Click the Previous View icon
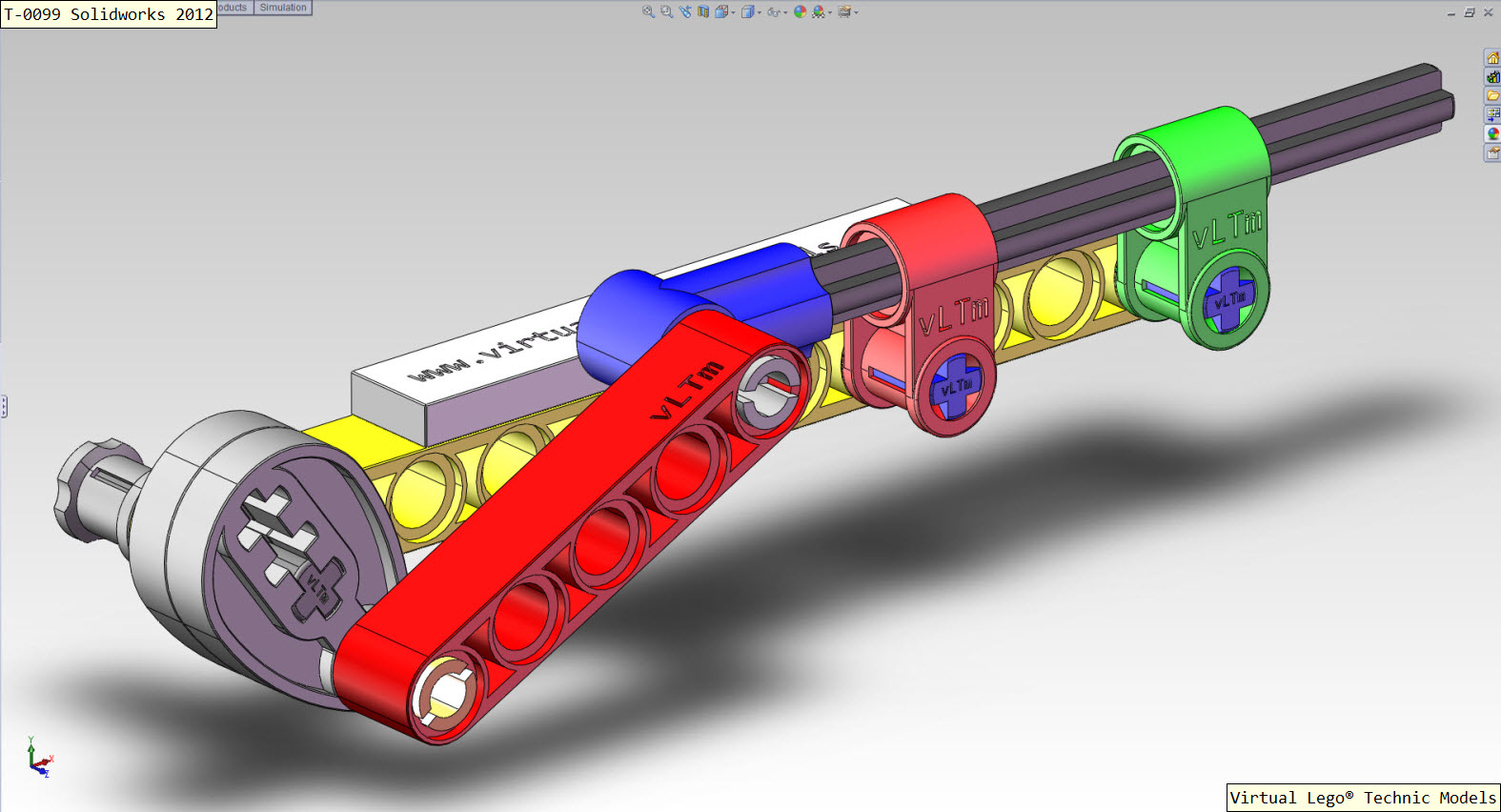 (x=685, y=11)
